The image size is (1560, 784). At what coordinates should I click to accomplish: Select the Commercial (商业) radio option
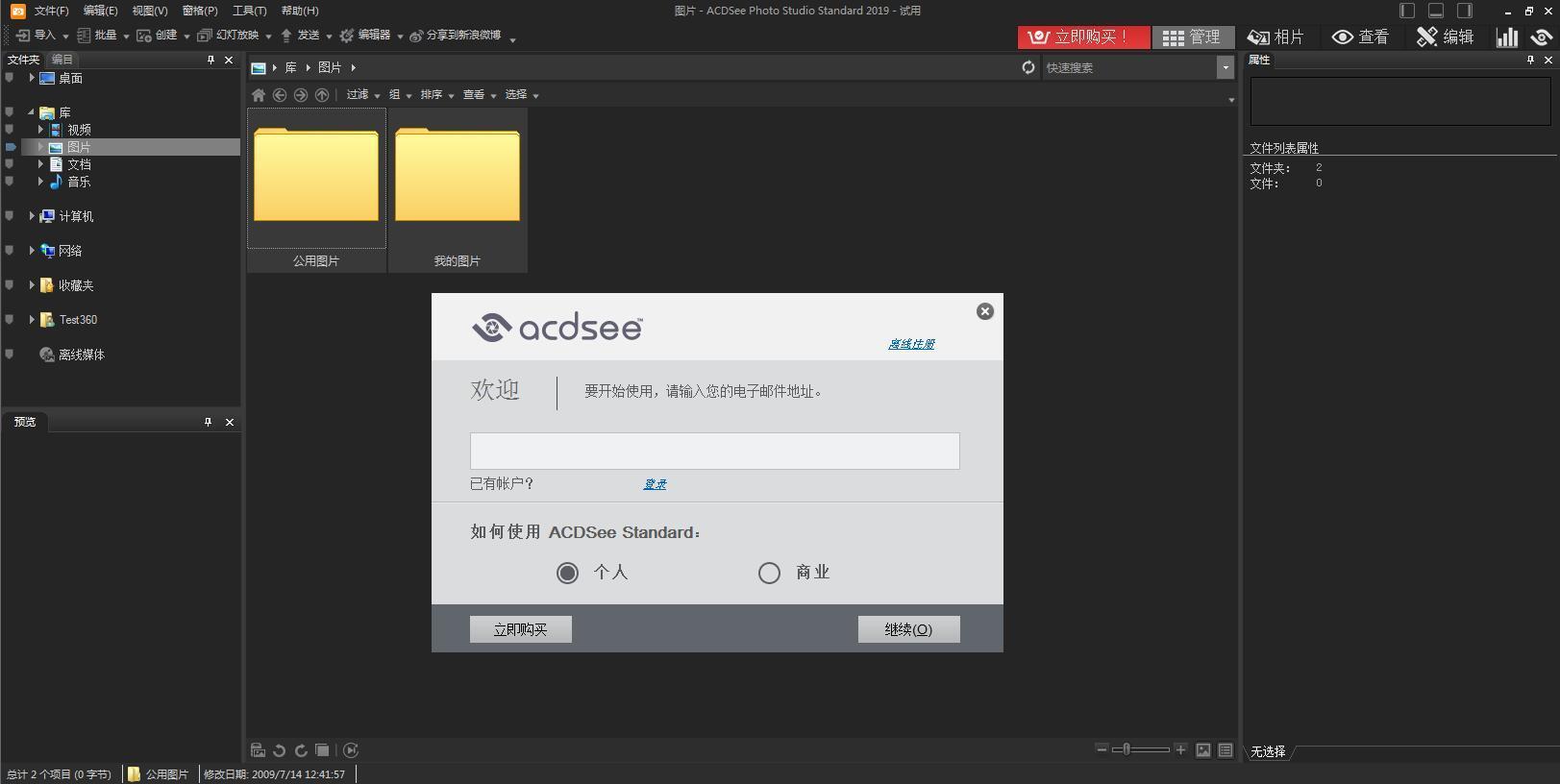tap(769, 574)
